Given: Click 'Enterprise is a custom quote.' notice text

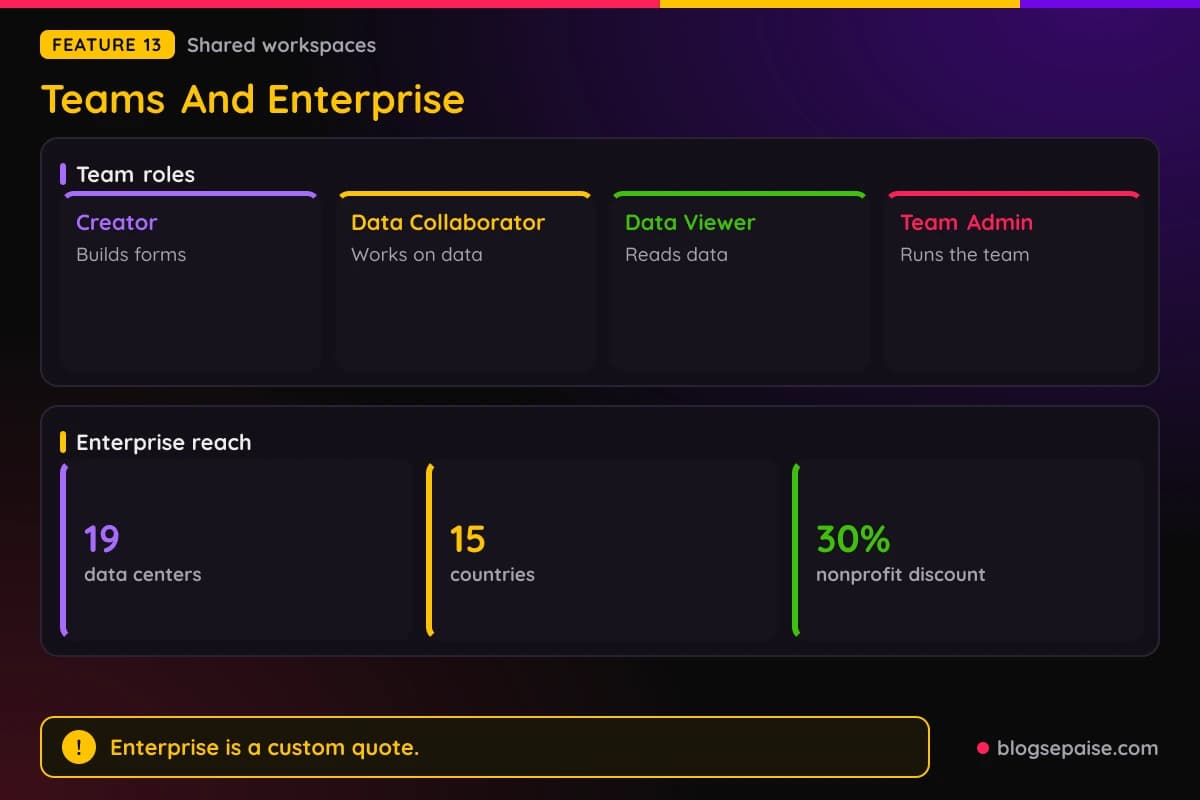Looking at the screenshot, I should click(264, 747).
